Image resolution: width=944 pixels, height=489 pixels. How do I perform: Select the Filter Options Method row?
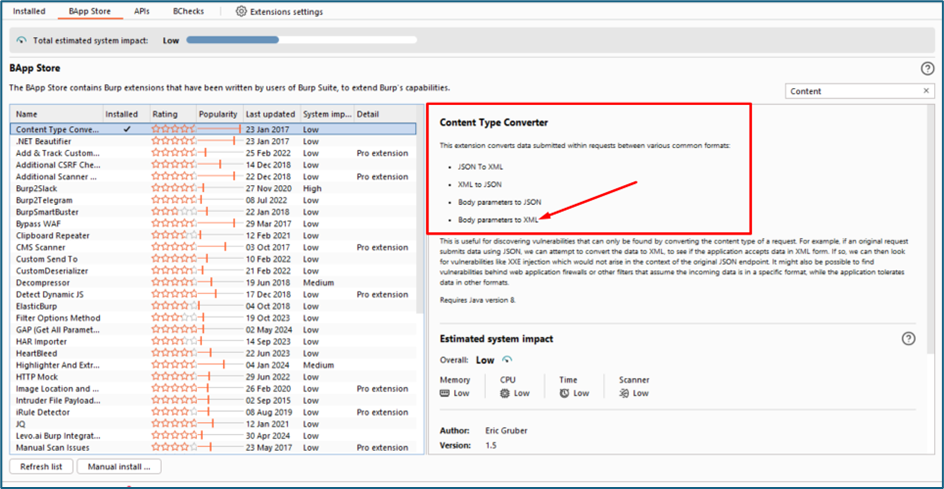coord(213,317)
